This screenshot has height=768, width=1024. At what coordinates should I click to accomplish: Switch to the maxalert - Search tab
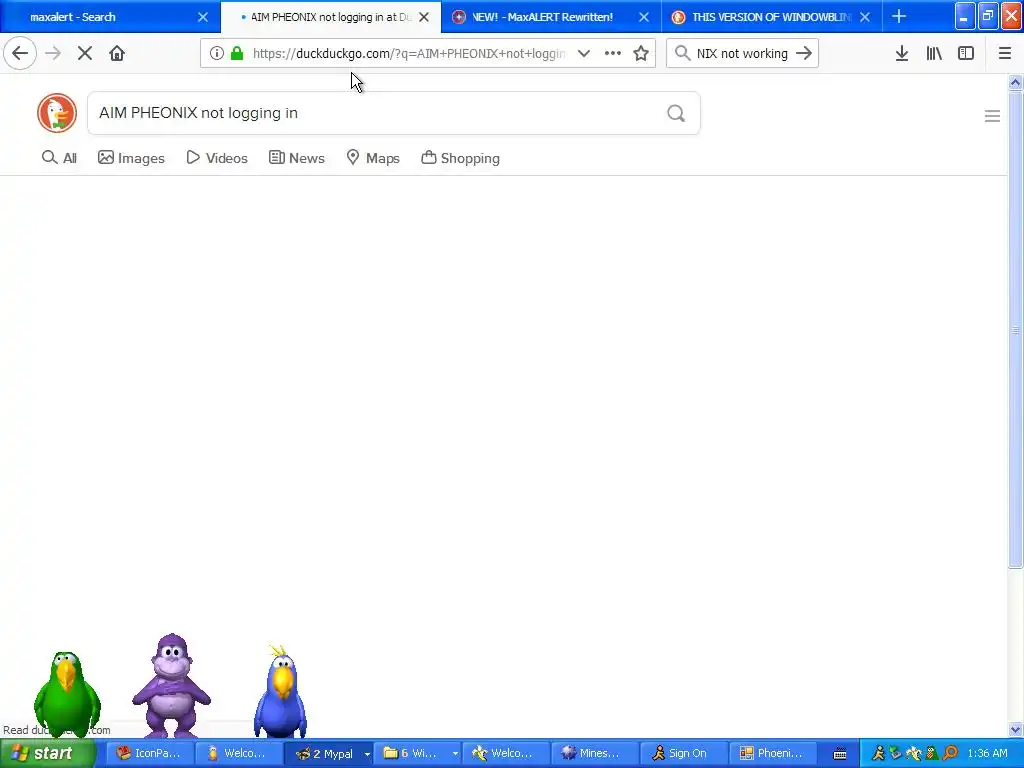[x=110, y=16]
